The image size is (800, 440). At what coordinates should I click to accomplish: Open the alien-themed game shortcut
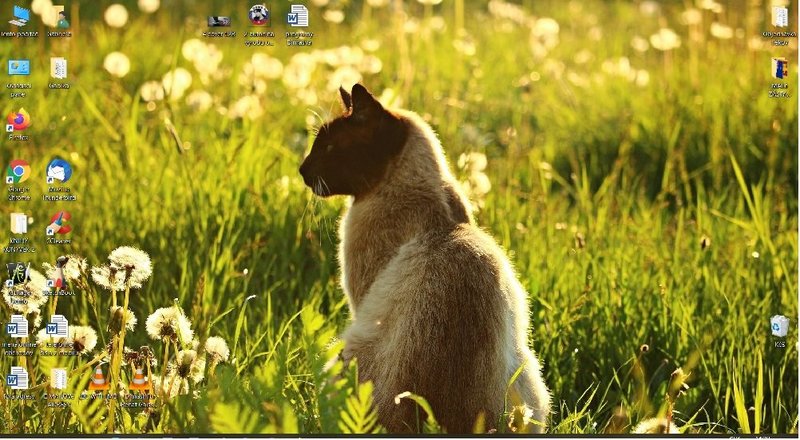tap(18, 275)
